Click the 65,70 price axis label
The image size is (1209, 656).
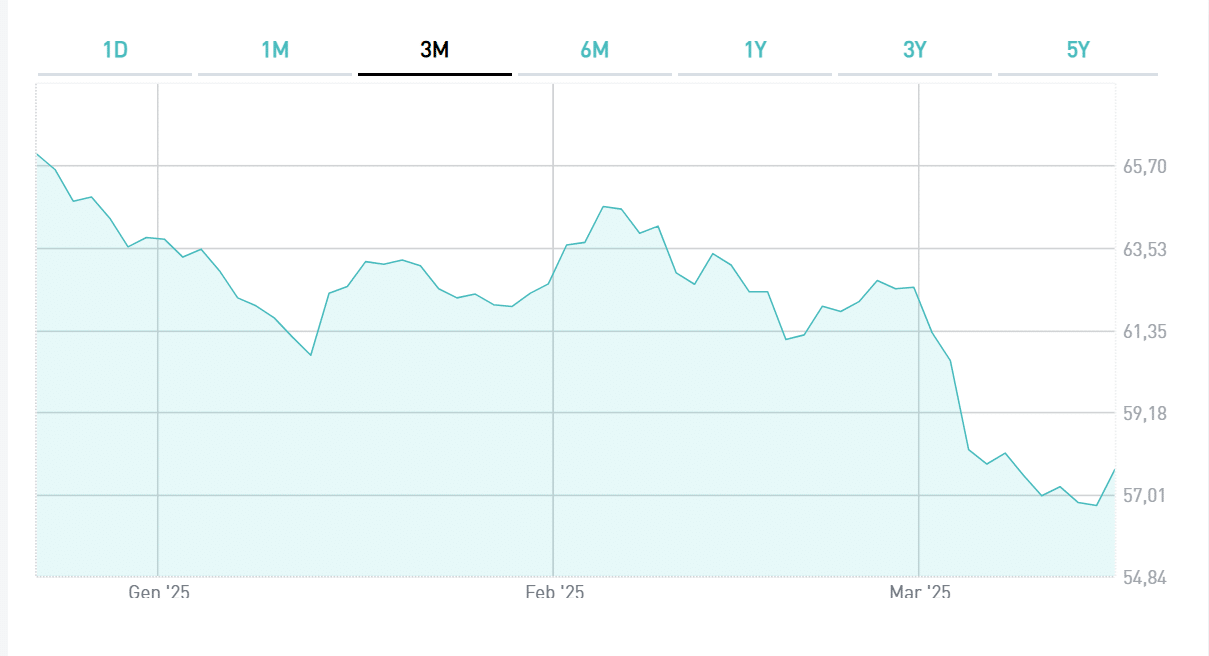1145,167
